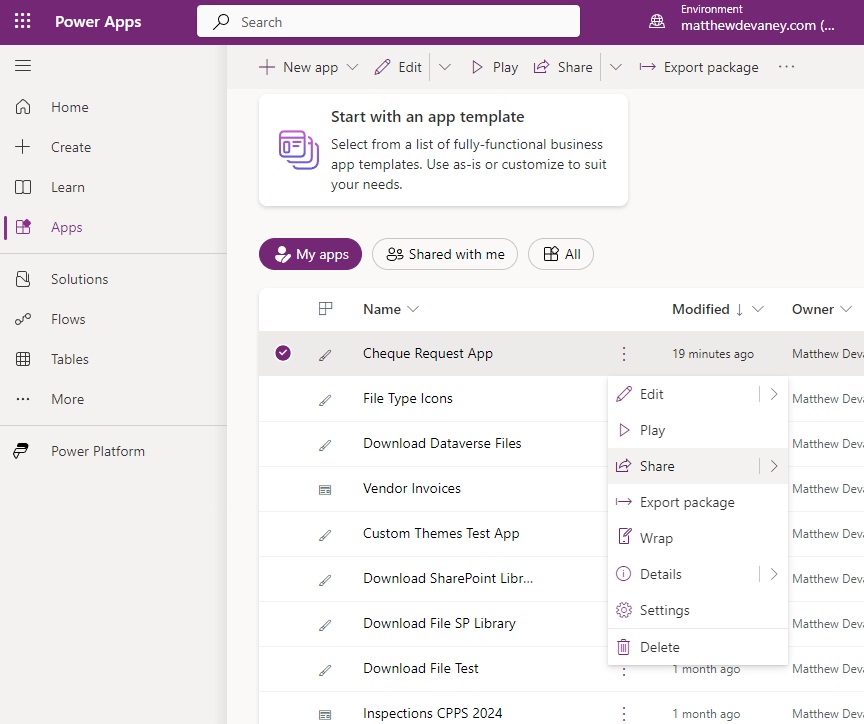The image size is (864, 724).
Task: Click the Play button in toolbar
Action: click(x=494, y=67)
